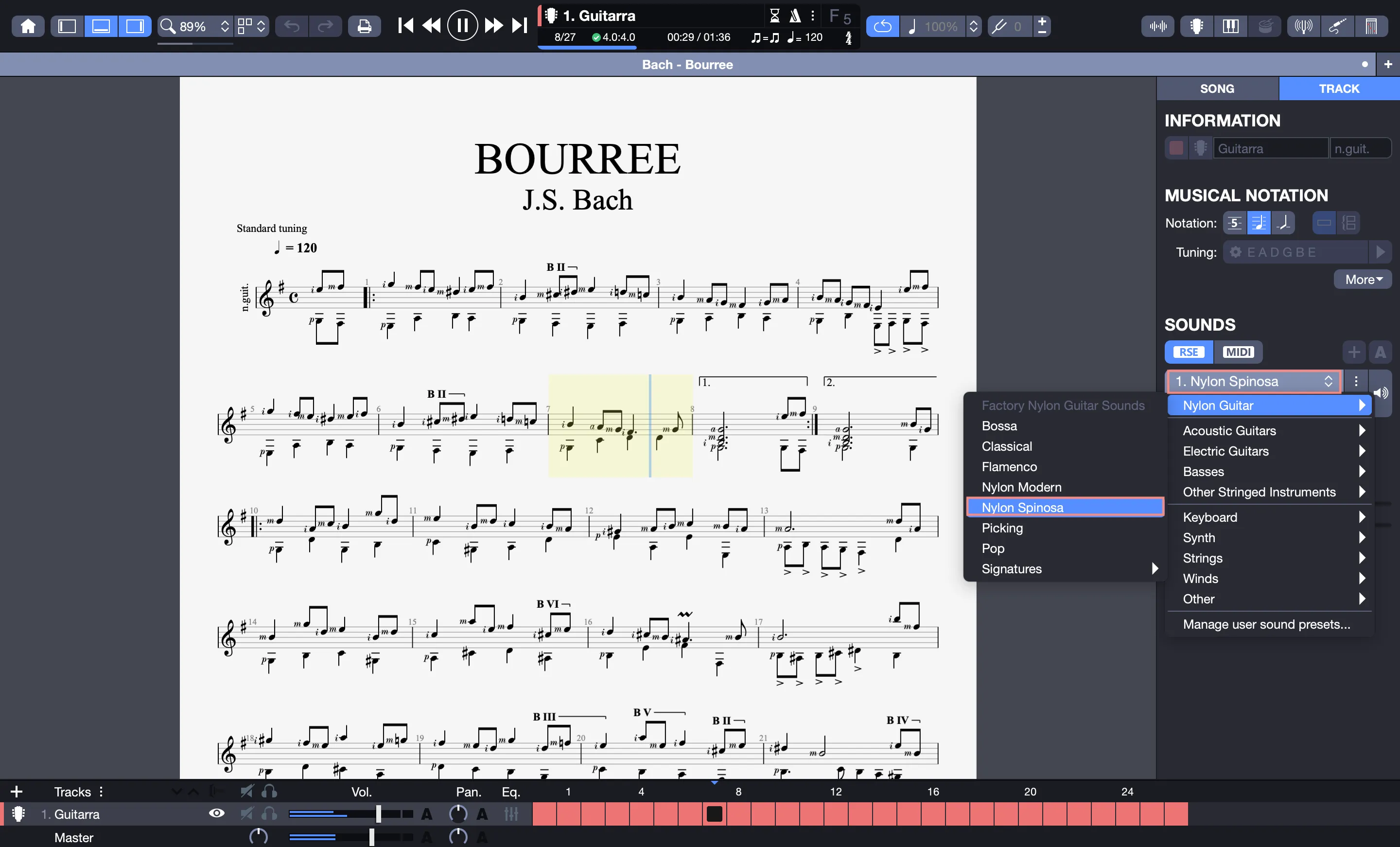The width and height of the screenshot is (1400, 847).
Task: Open sound options three-dot menu for Nylon Spinosa
Action: coord(1356,381)
